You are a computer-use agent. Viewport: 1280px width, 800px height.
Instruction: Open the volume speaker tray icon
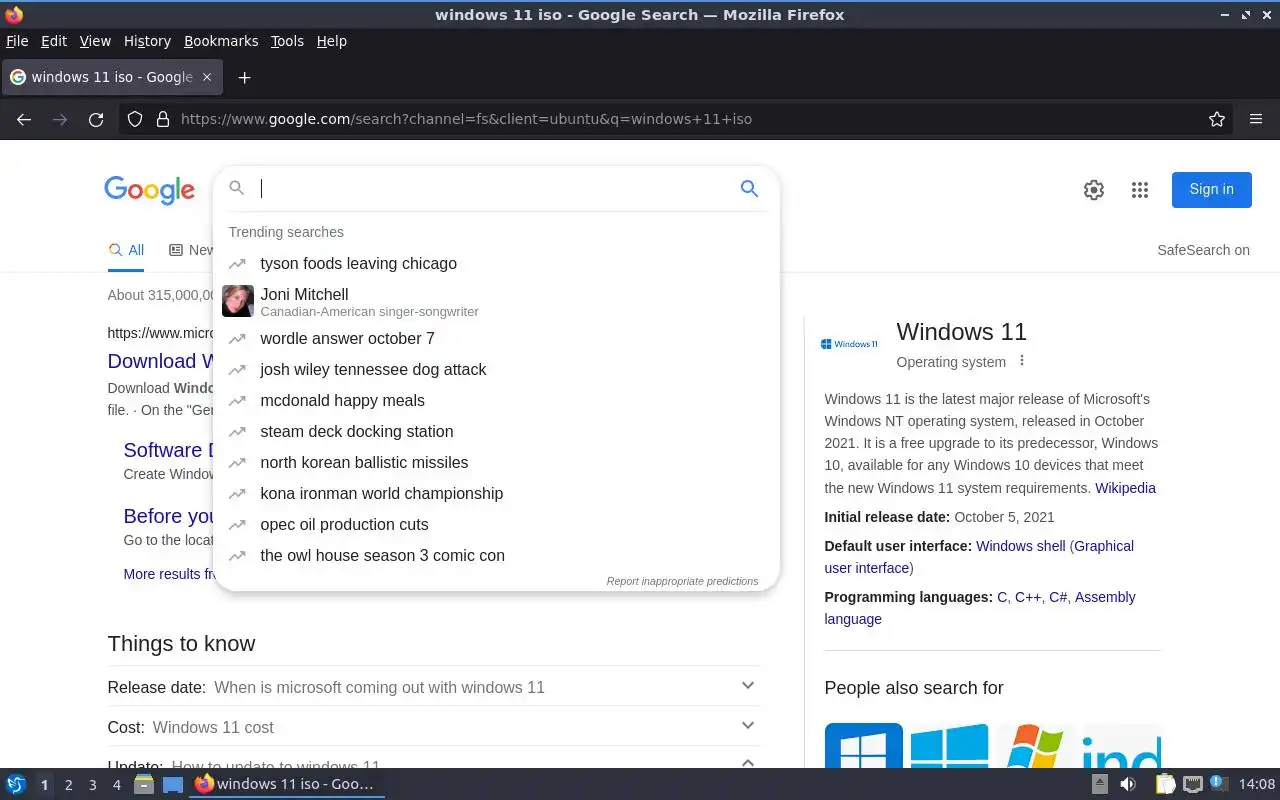[1128, 784]
